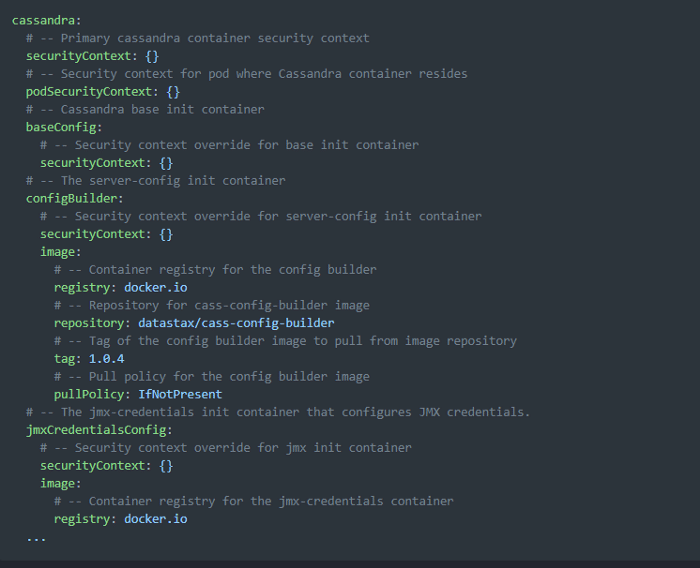Select the podSecurityContext key
Viewport: 700px width, 568px height.
[89, 92]
